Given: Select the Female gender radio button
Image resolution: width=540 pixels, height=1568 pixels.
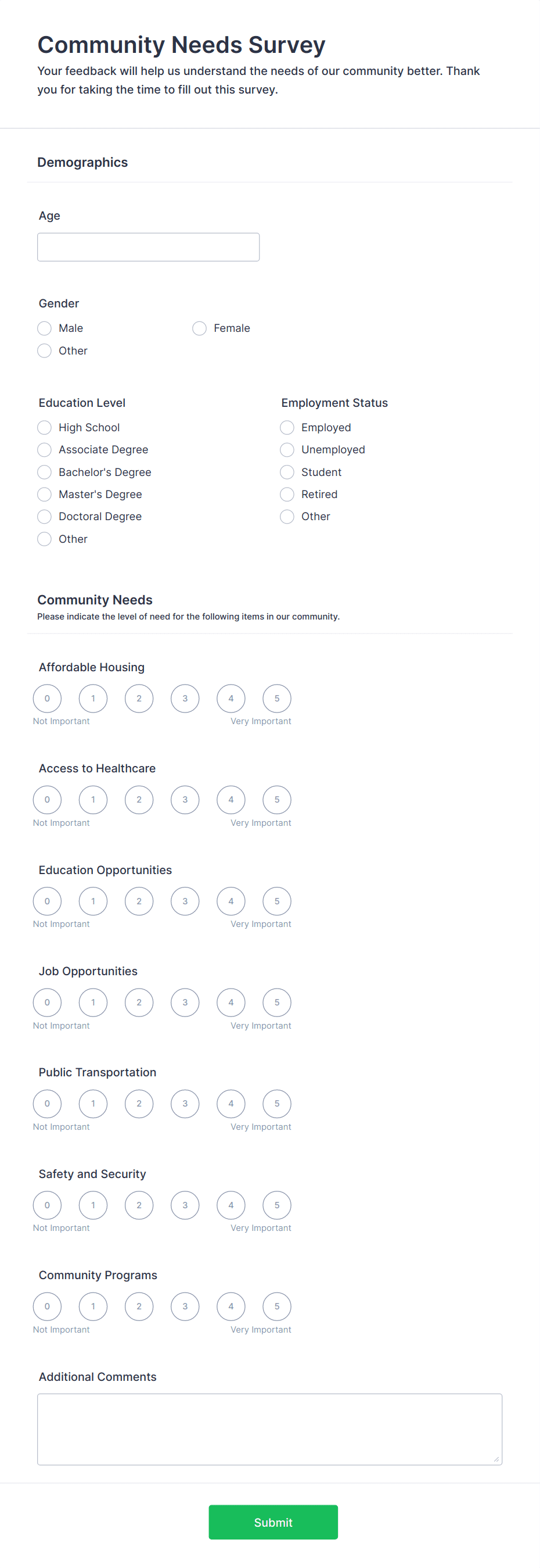Looking at the screenshot, I should [200, 328].
